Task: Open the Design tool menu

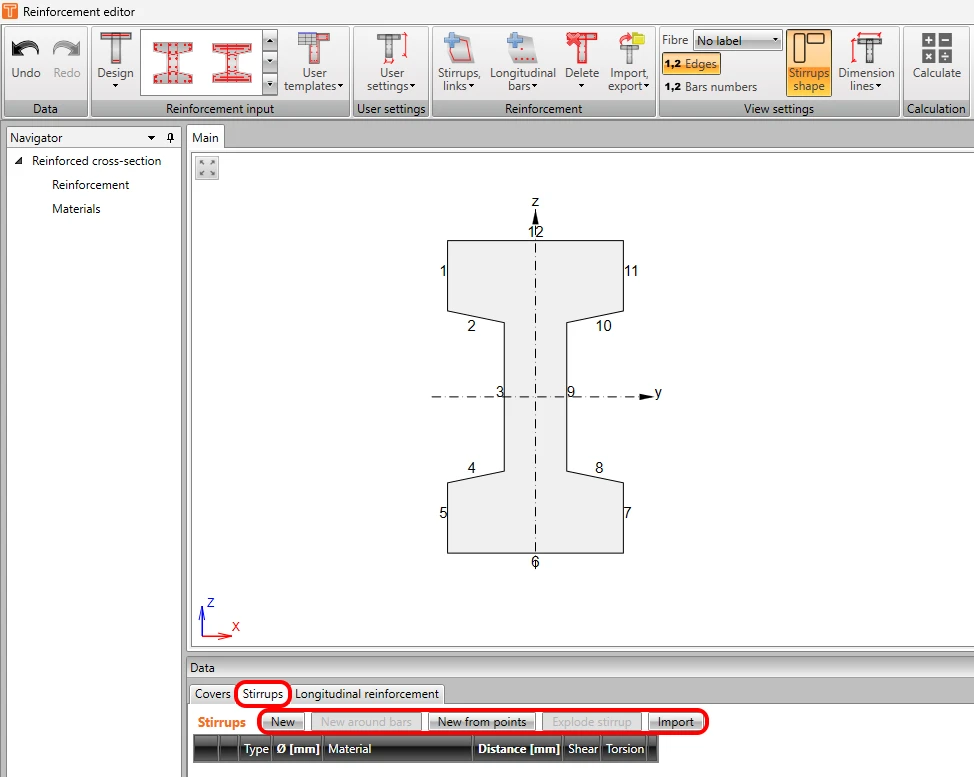Action: click(x=116, y=61)
